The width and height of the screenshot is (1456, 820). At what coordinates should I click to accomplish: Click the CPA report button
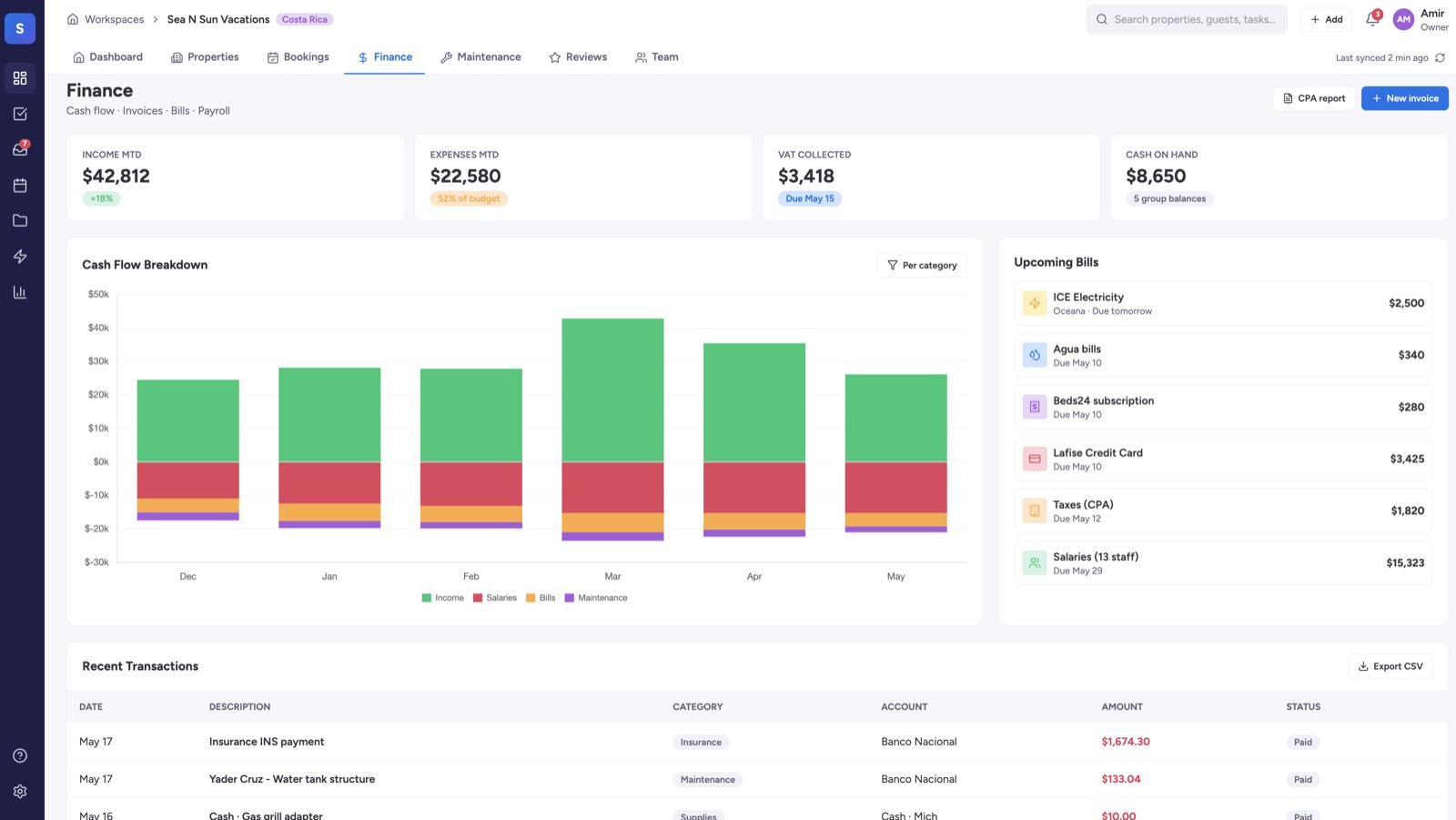[x=1314, y=98]
